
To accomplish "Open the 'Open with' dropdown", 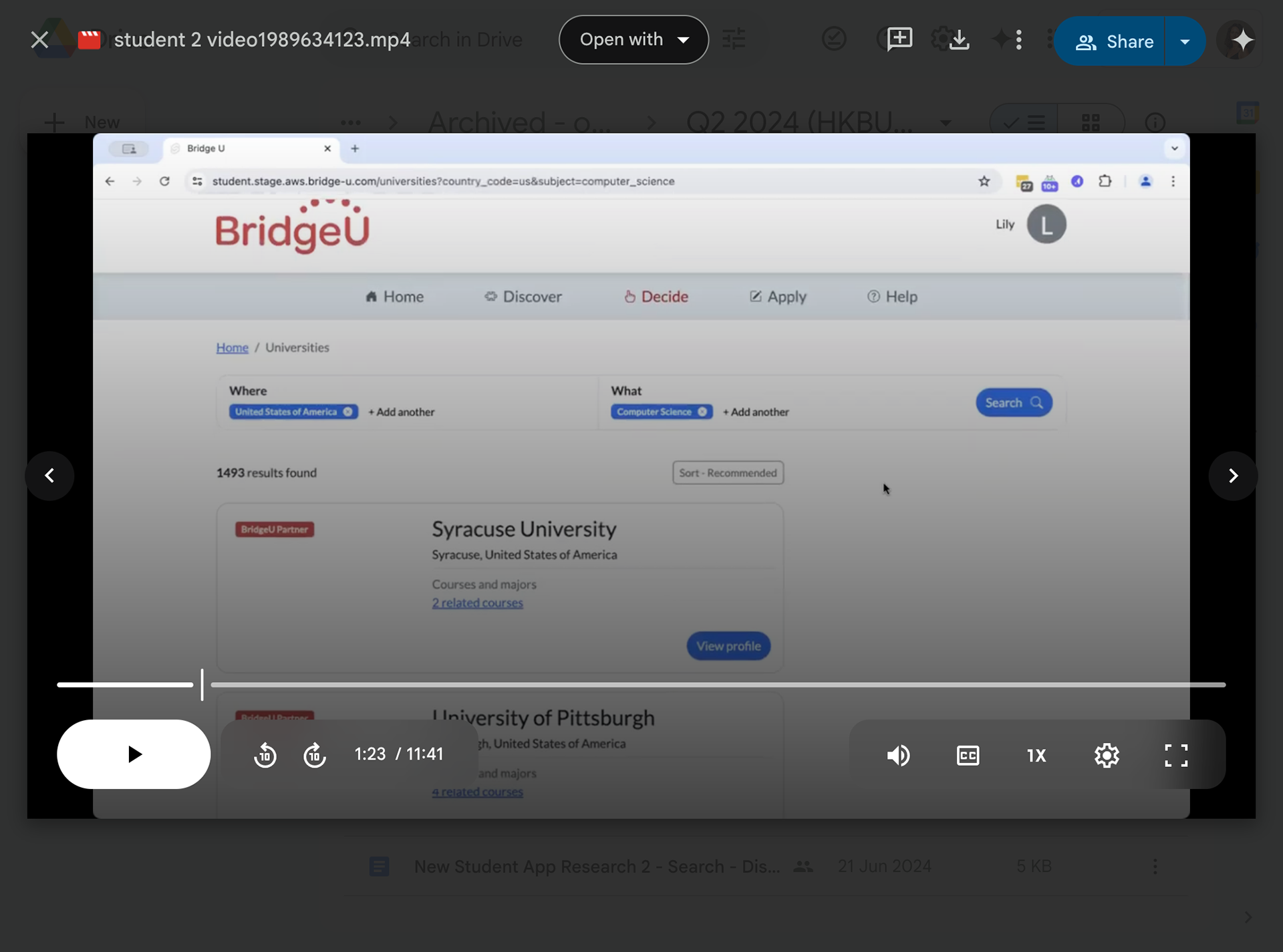I will [633, 40].
